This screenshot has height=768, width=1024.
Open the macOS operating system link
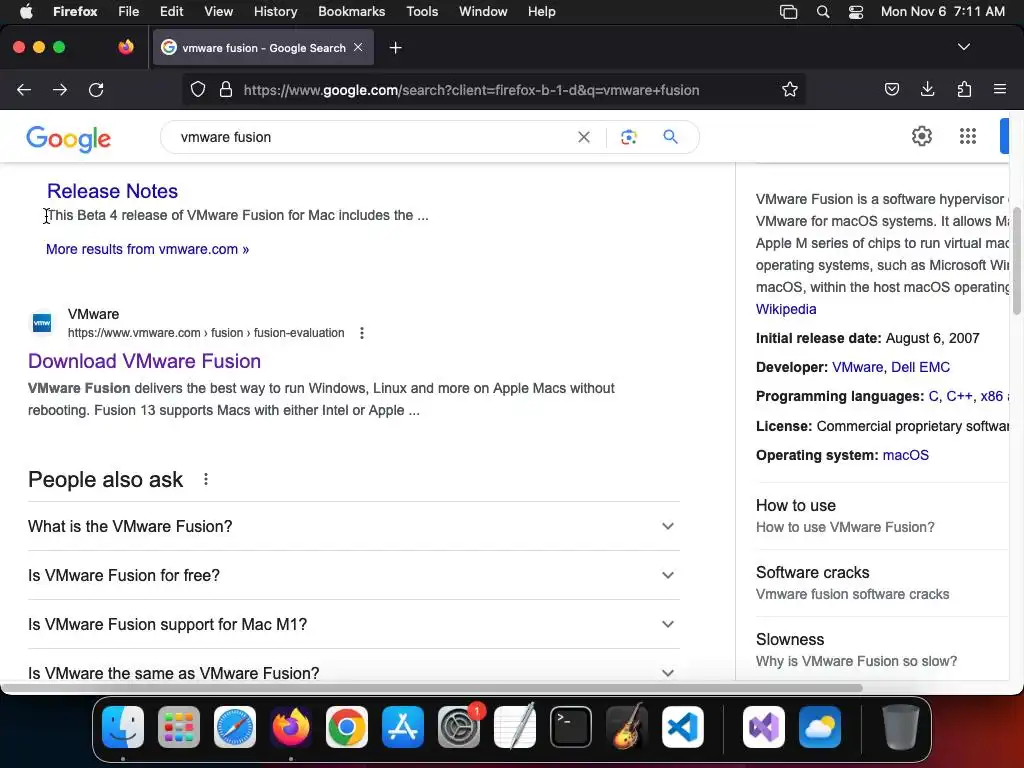point(905,455)
